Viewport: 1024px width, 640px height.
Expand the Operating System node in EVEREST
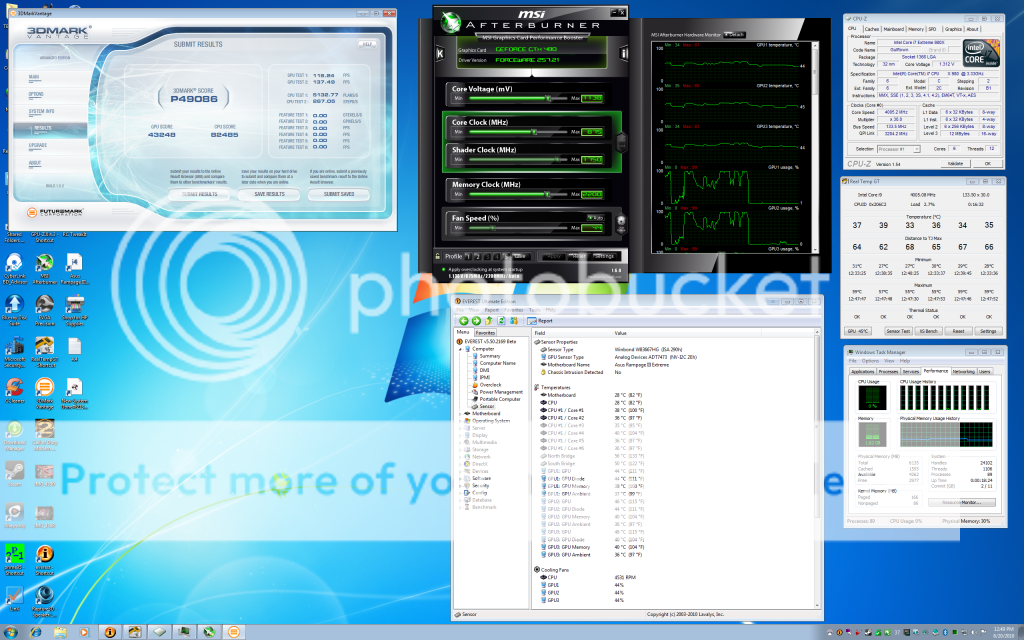click(460, 421)
